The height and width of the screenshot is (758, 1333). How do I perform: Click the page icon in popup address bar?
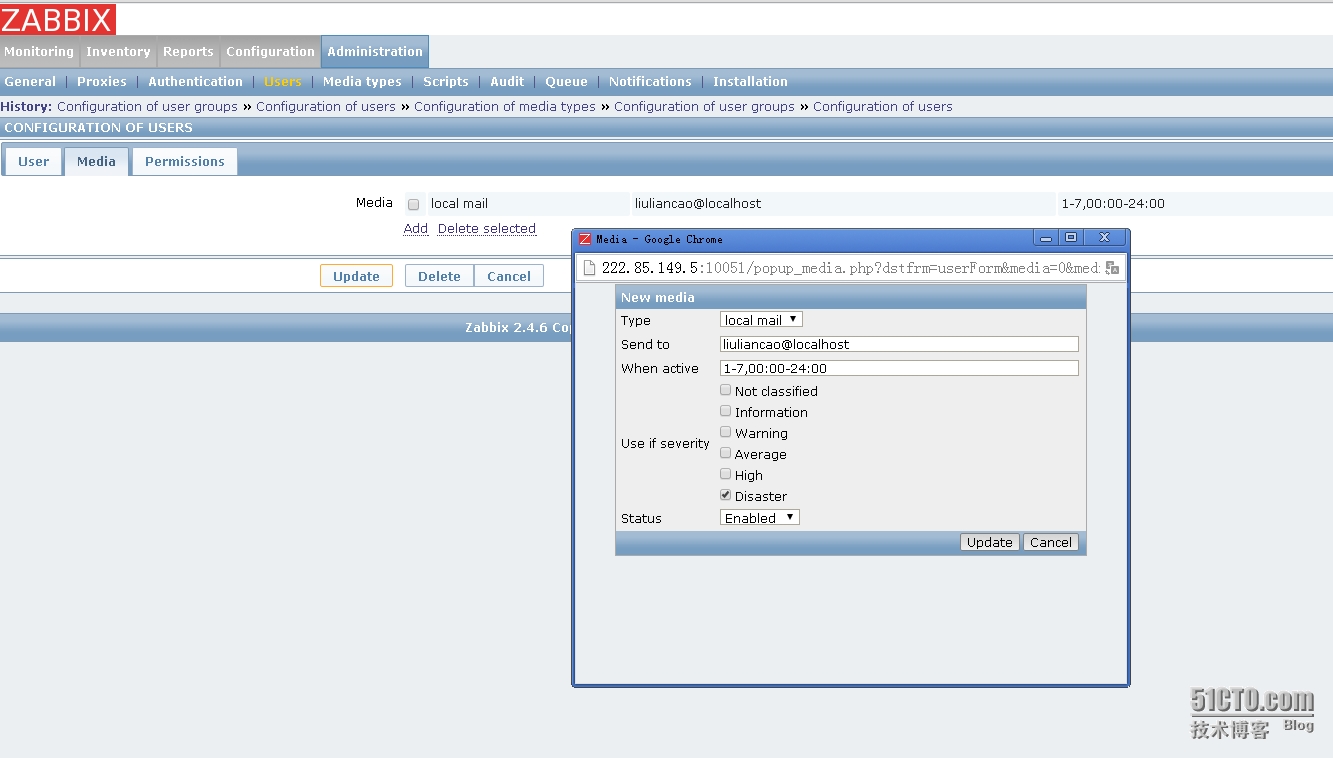click(589, 268)
